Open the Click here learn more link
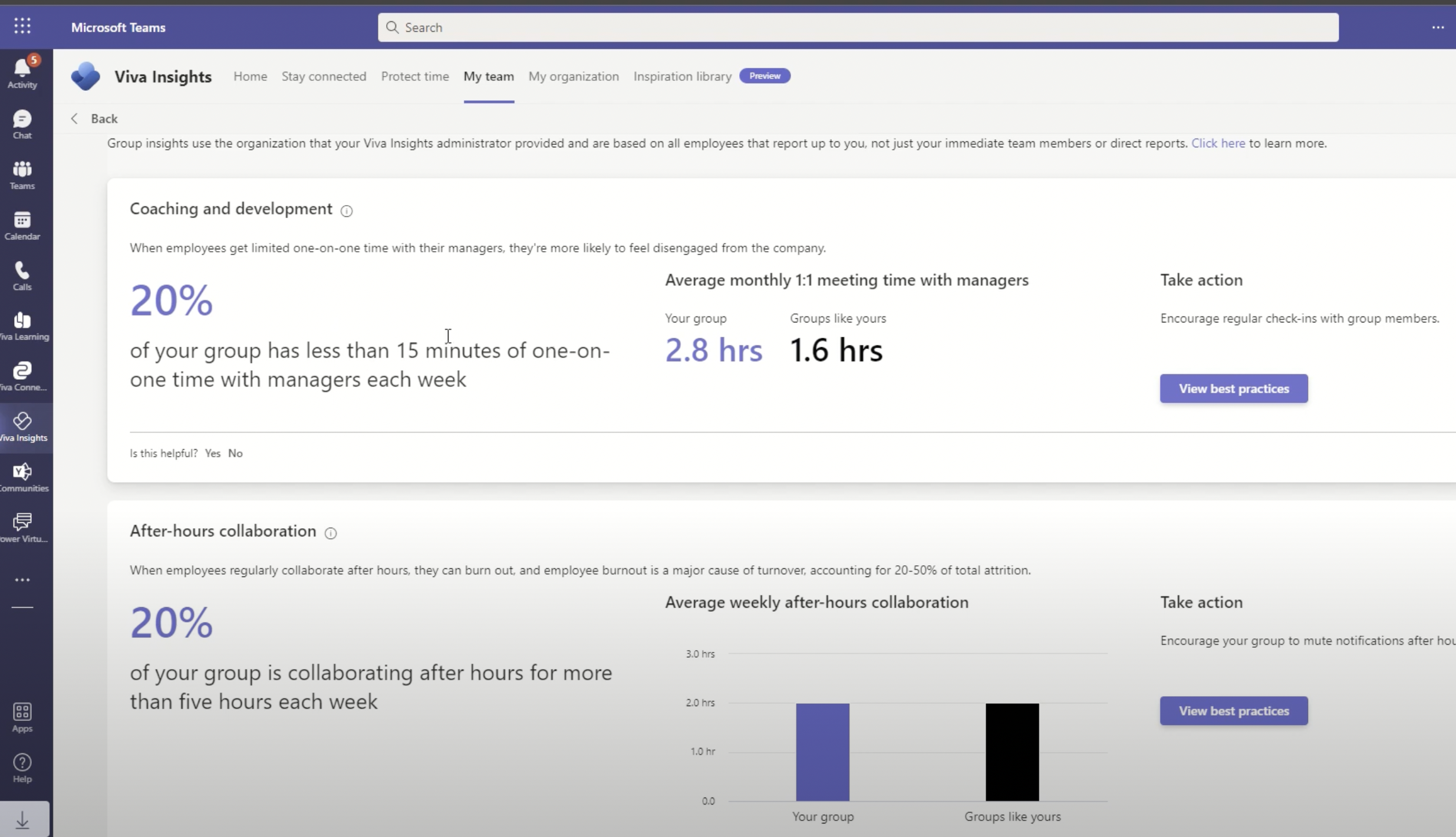 pyautogui.click(x=1218, y=143)
